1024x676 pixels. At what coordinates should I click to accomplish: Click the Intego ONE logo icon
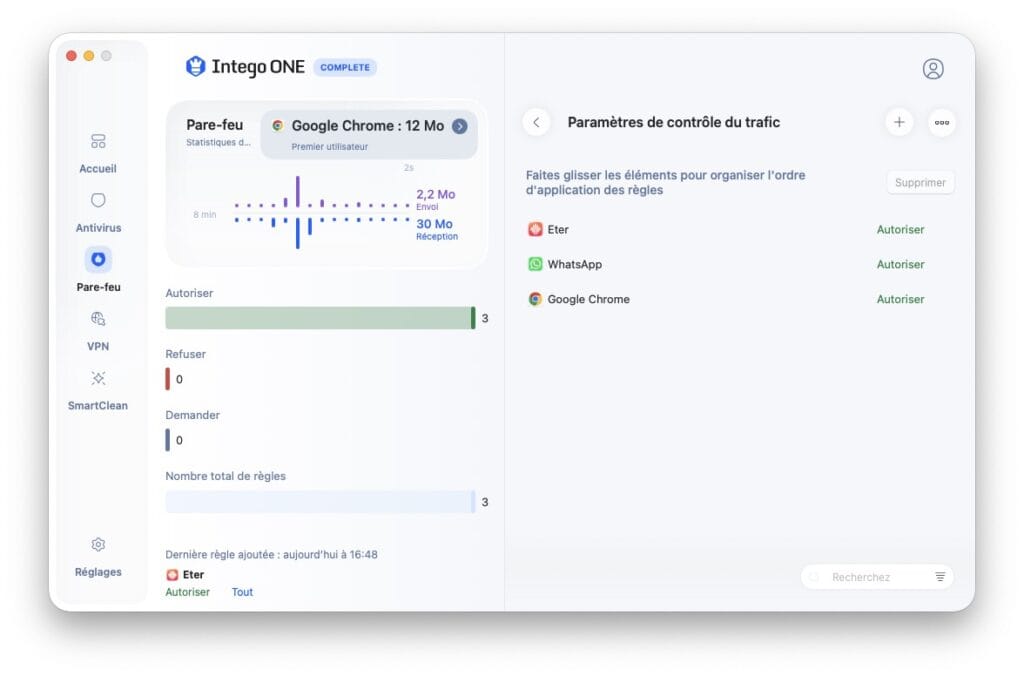click(x=195, y=67)
